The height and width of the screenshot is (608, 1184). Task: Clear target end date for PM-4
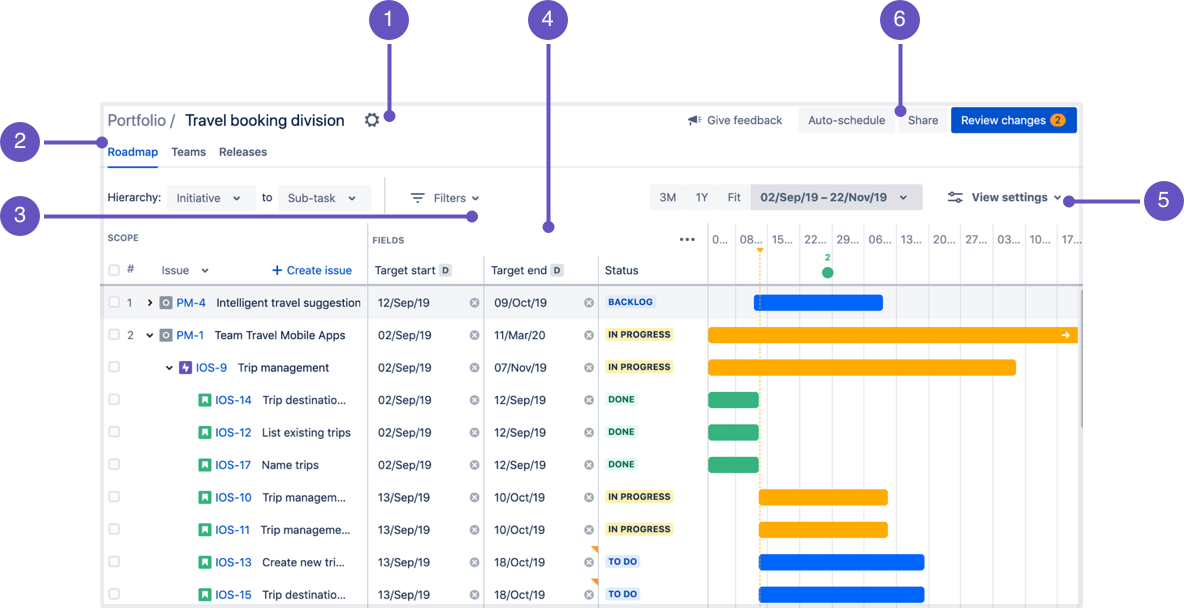point(589,303)
